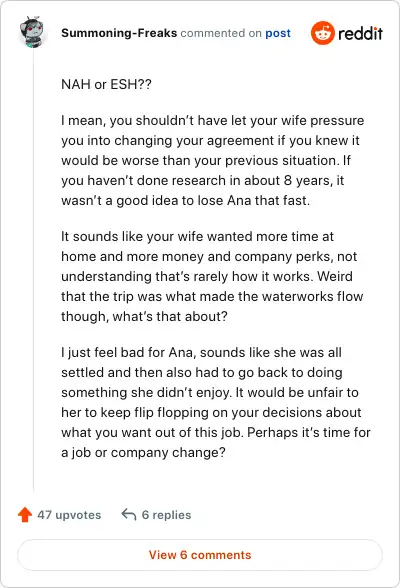Click the View 6 comments button

(x=200, y=555)
